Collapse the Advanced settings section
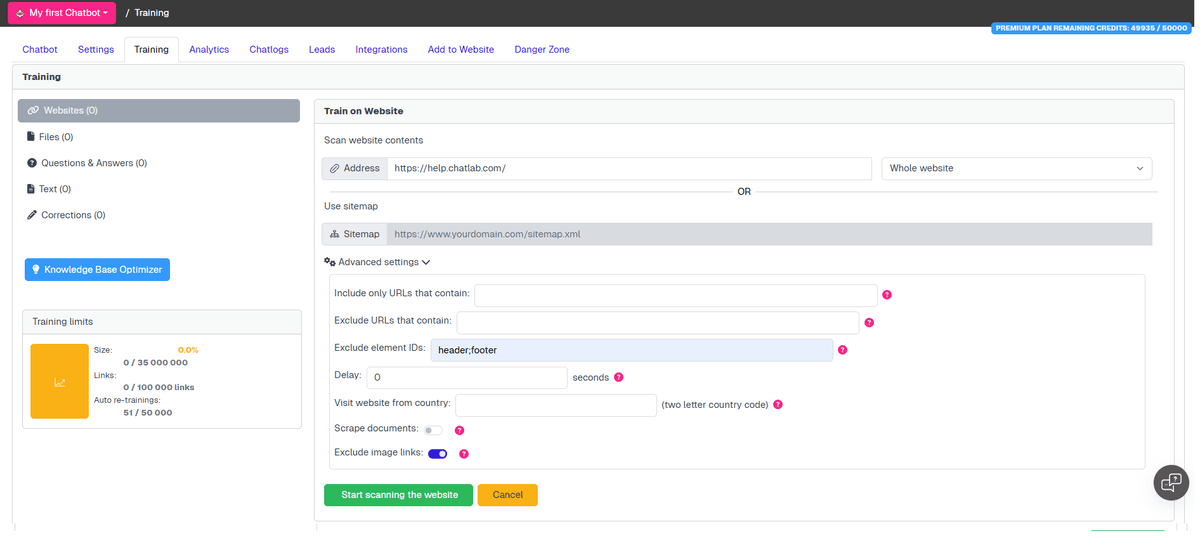Screen dimensions: 1200x538 [x=377, y=262]
